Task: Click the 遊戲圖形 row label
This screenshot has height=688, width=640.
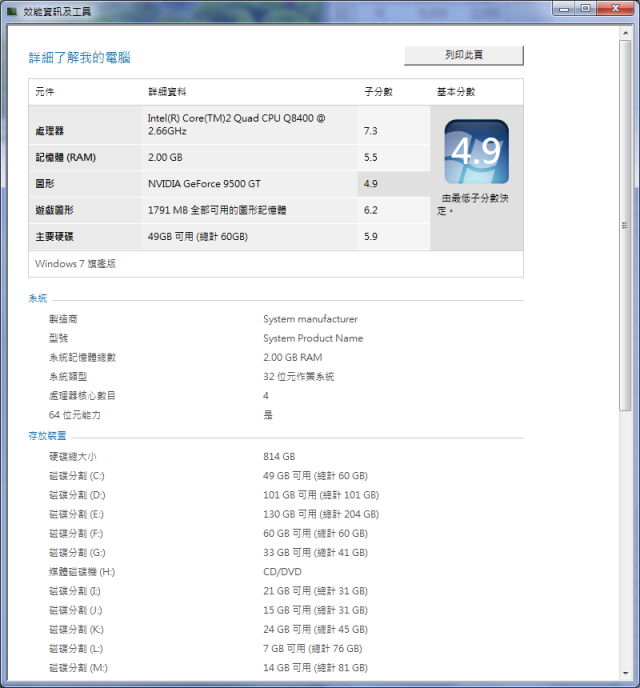Action: click(54, 210)
